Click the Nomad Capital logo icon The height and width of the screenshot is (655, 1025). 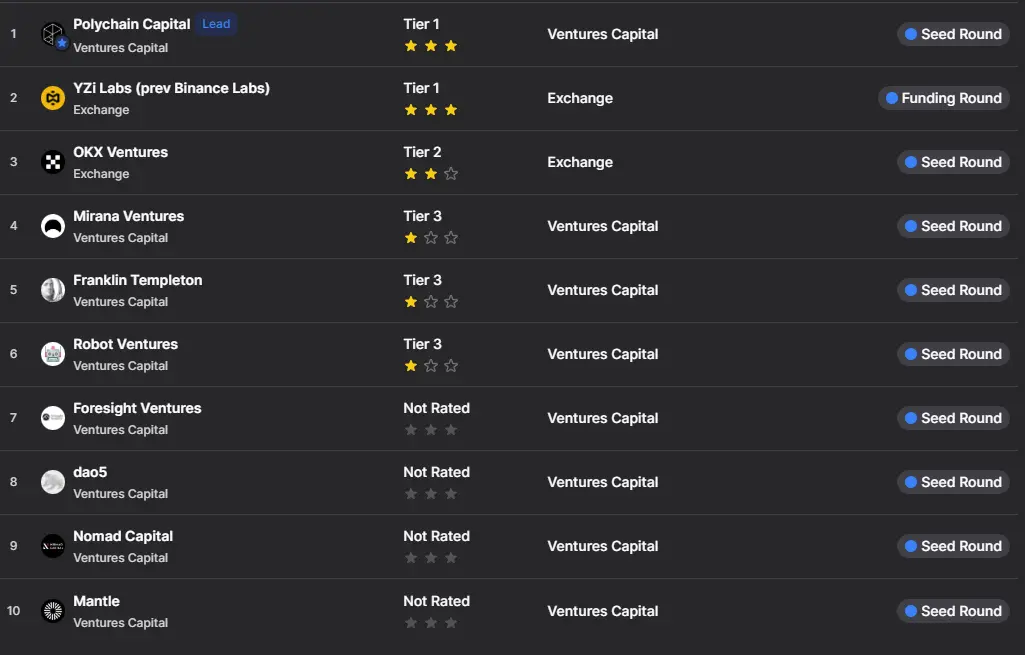[x=53, y=546]
